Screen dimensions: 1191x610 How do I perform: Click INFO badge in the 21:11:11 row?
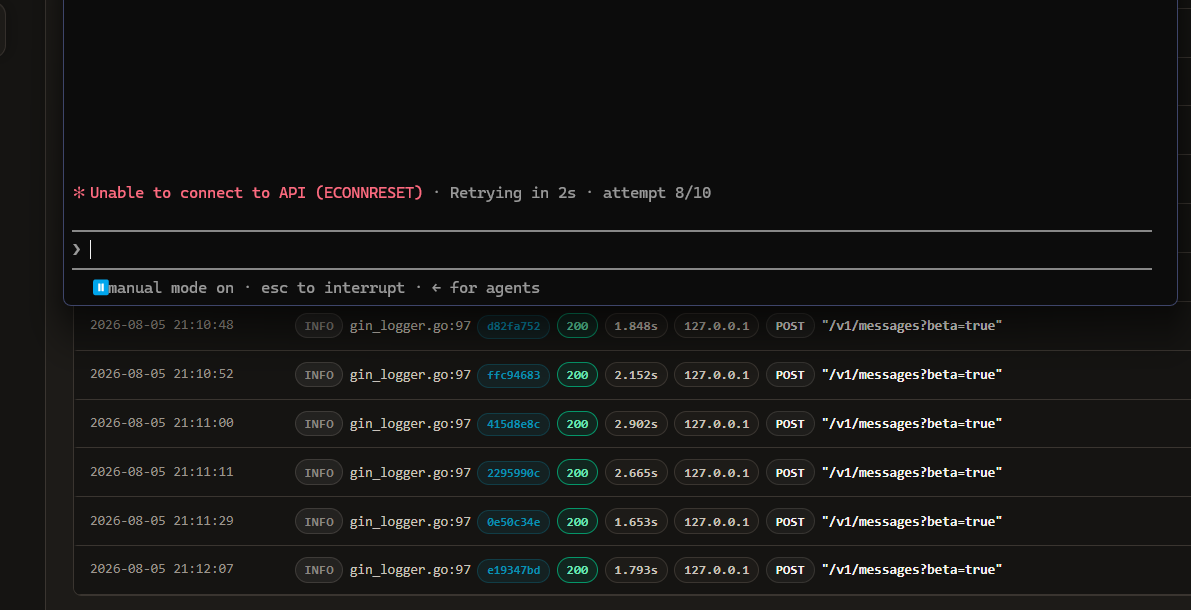point(319,473)
